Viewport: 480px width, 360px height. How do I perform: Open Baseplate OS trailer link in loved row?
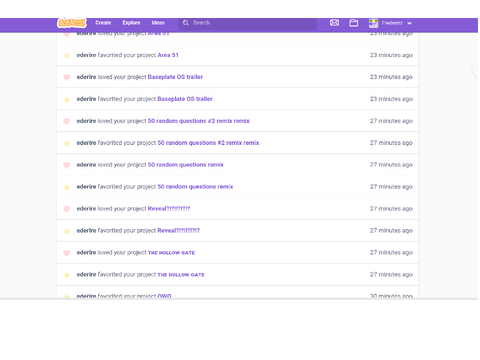(x=175, y=77)
